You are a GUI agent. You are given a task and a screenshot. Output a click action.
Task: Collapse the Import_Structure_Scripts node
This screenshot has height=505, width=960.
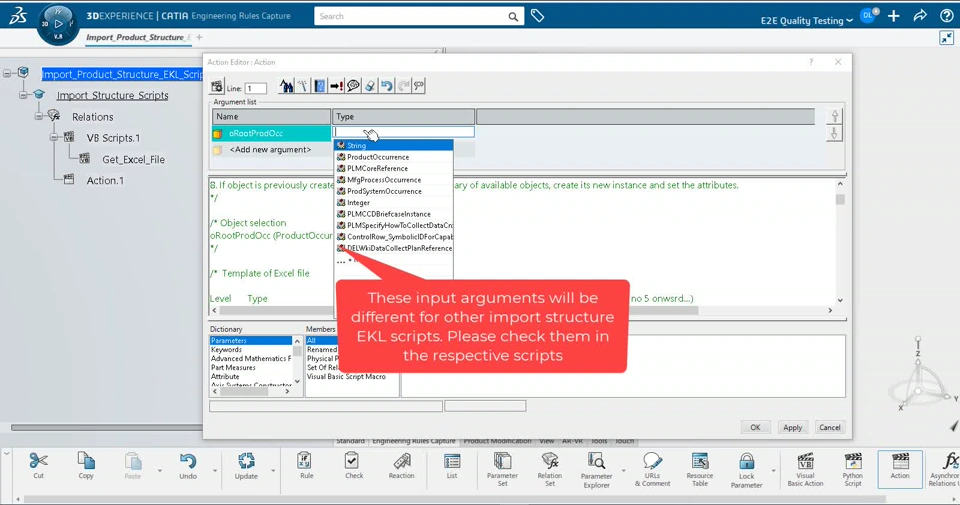coord(23,95)
